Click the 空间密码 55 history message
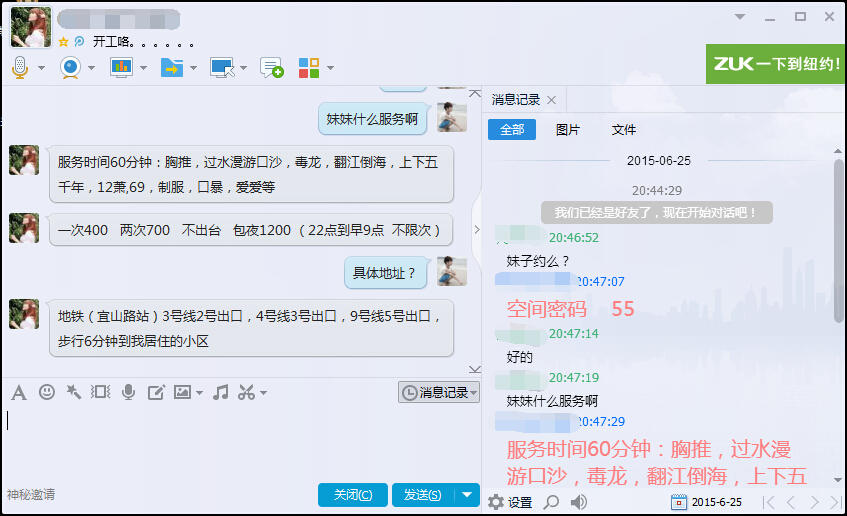 point(570,309)
